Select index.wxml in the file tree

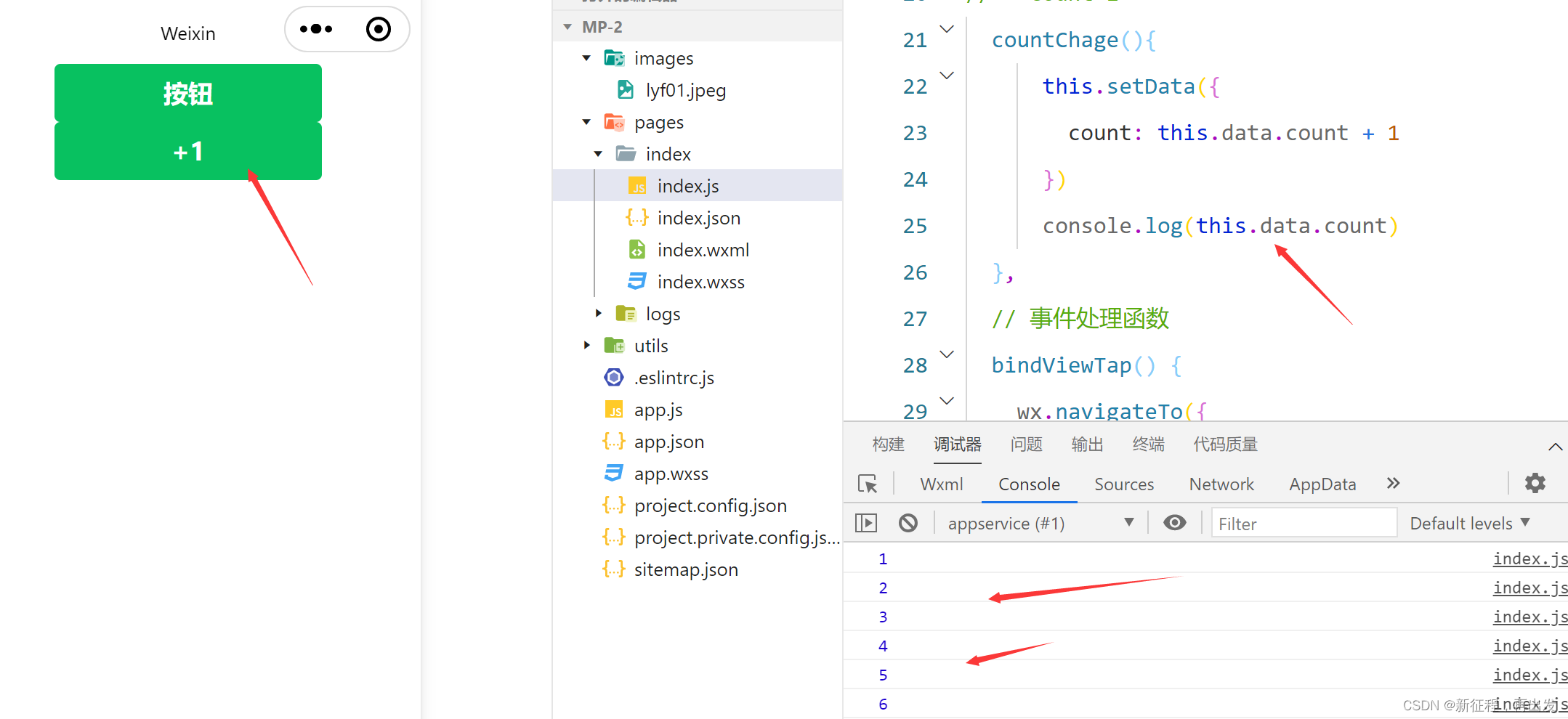point(703,250)
